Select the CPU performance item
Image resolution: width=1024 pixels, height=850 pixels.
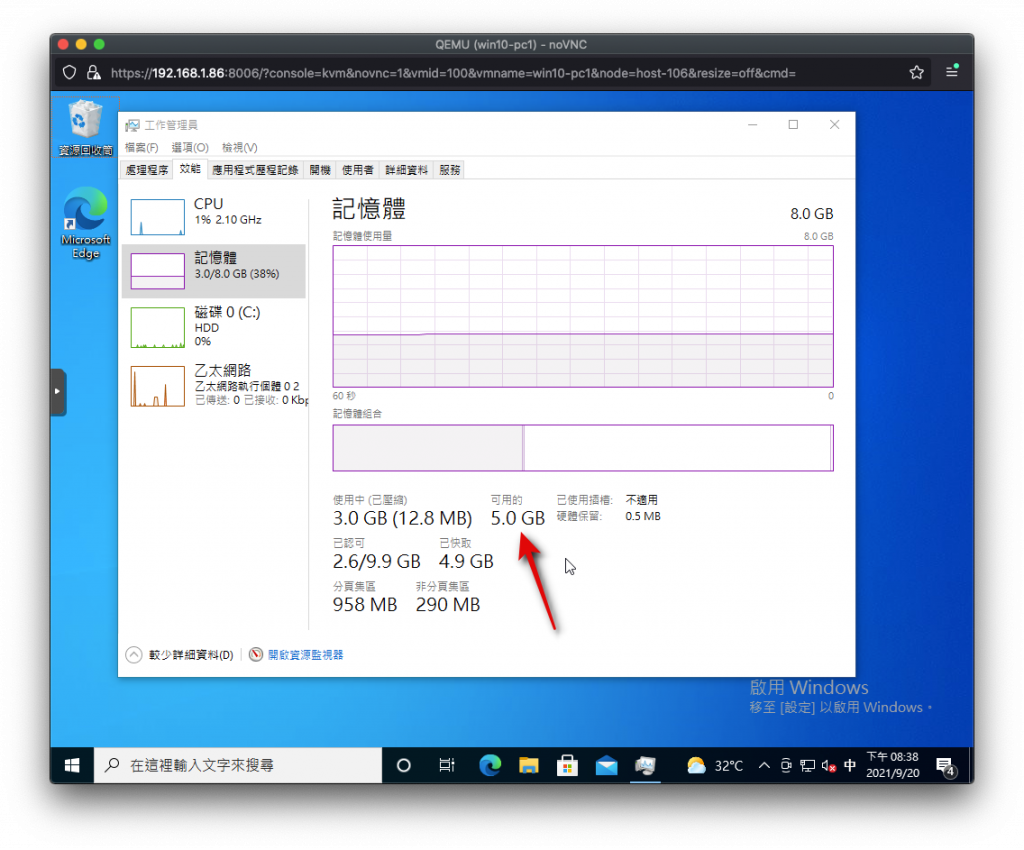(x=214, y=216)
